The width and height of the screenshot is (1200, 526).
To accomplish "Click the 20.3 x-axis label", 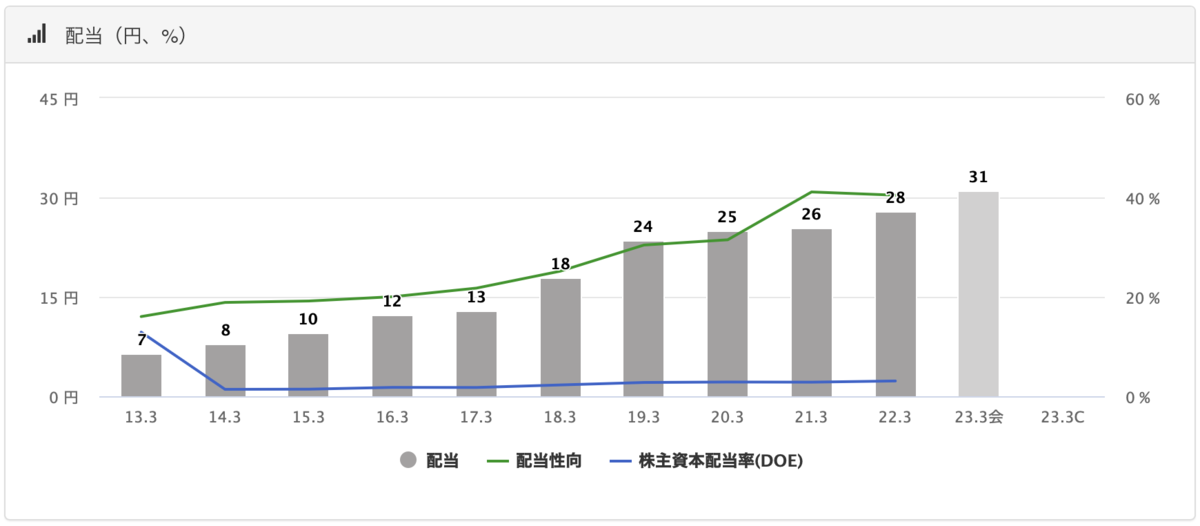I will tap(727, 418).
